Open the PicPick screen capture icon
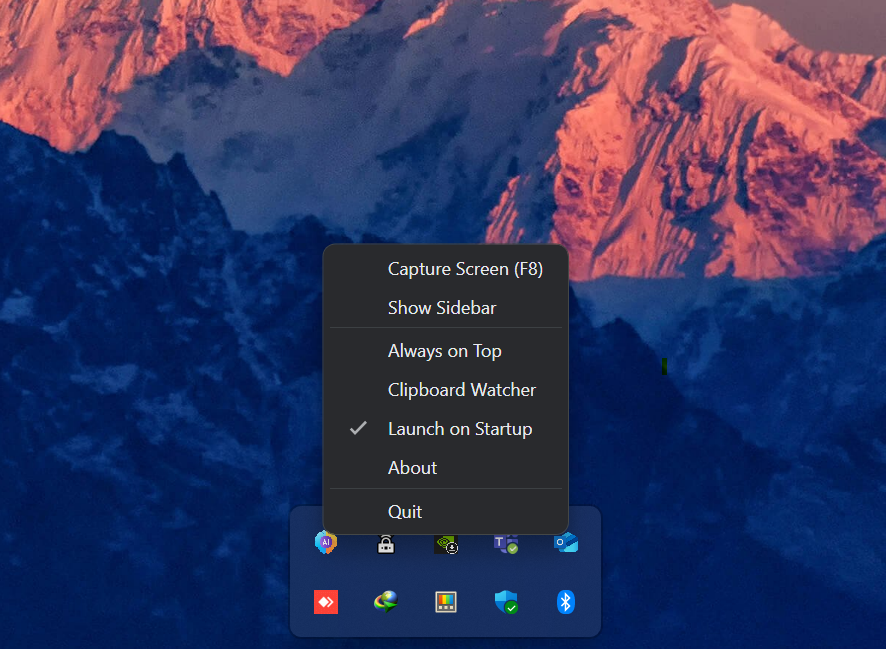 [445, 601]
